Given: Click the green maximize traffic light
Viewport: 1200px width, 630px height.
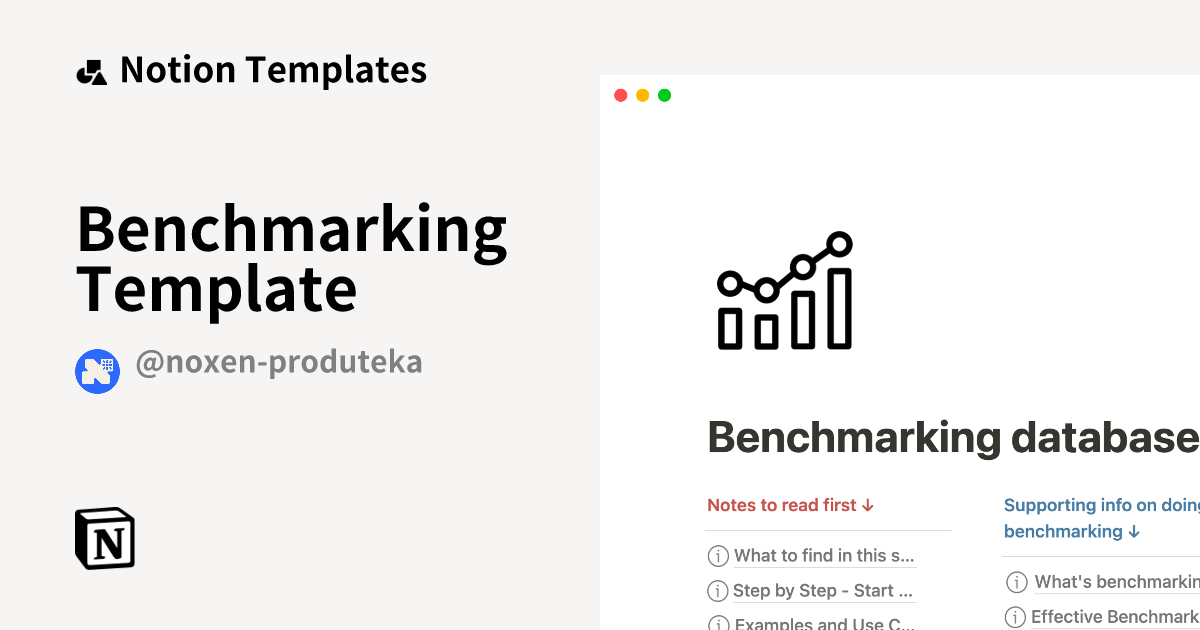Looking at the screenshot, I should tap(664, 94).
